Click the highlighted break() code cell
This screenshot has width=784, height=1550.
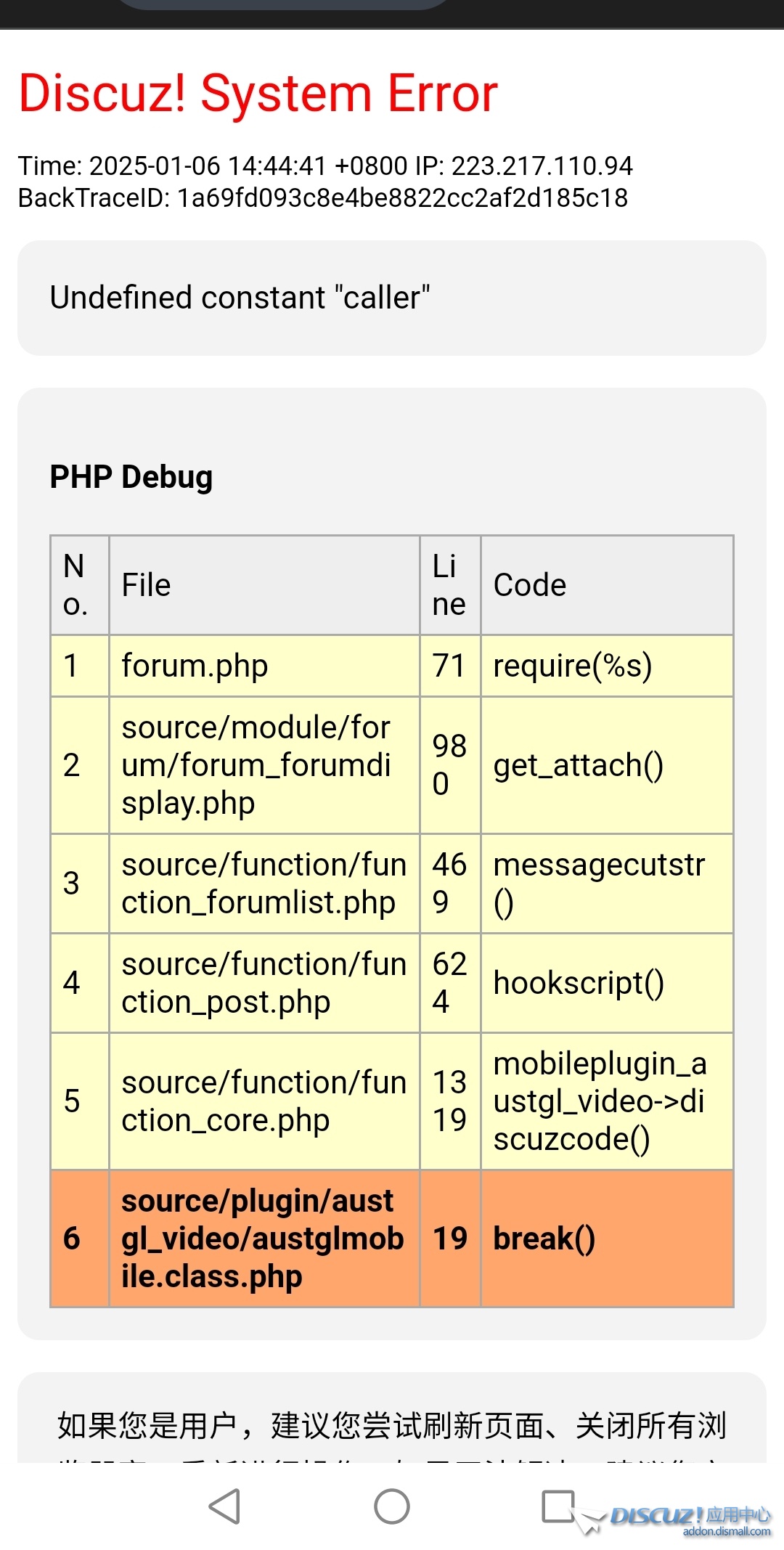pos(544,1239)
